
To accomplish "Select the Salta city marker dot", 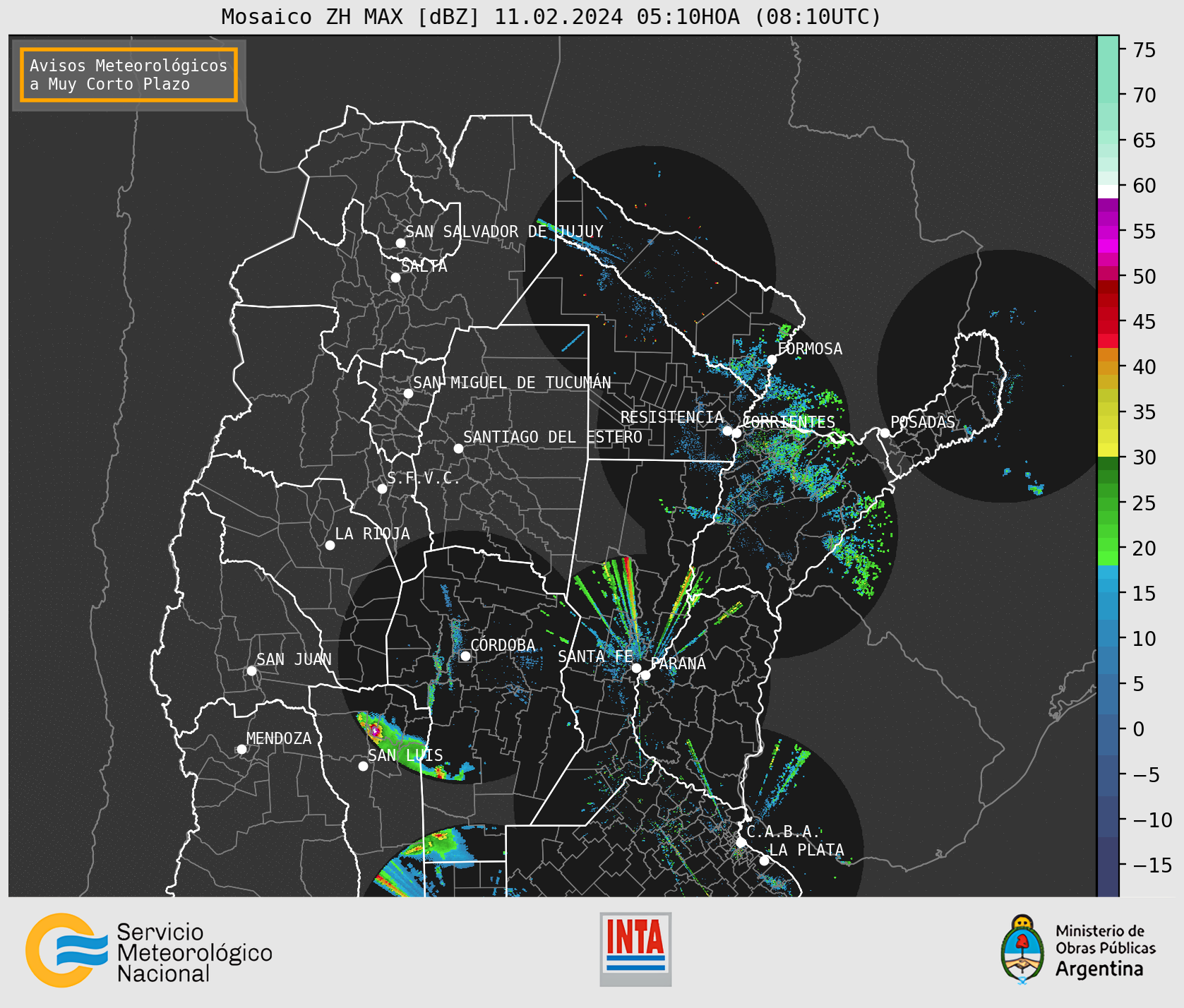I will point(396,277).
